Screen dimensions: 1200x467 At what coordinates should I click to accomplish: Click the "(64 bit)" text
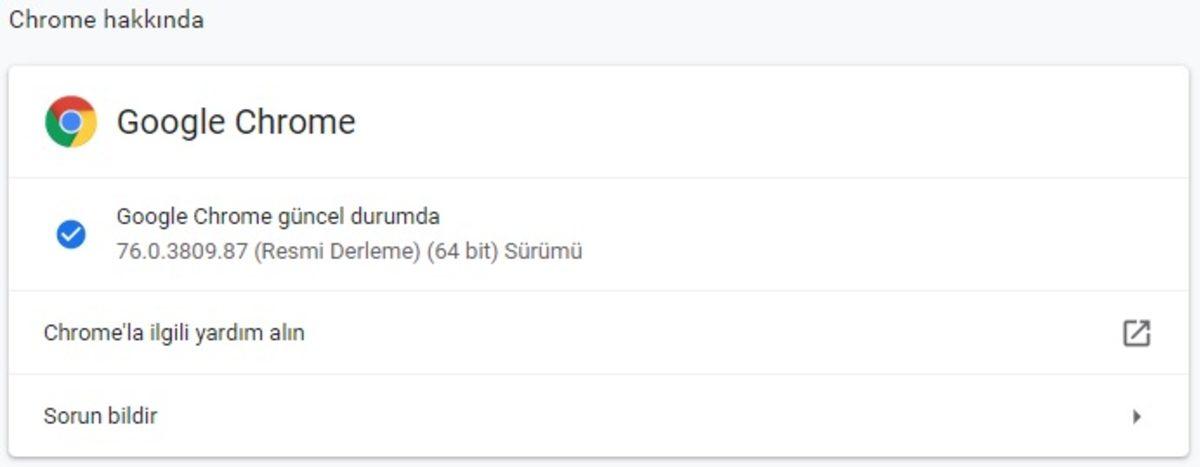462,251
